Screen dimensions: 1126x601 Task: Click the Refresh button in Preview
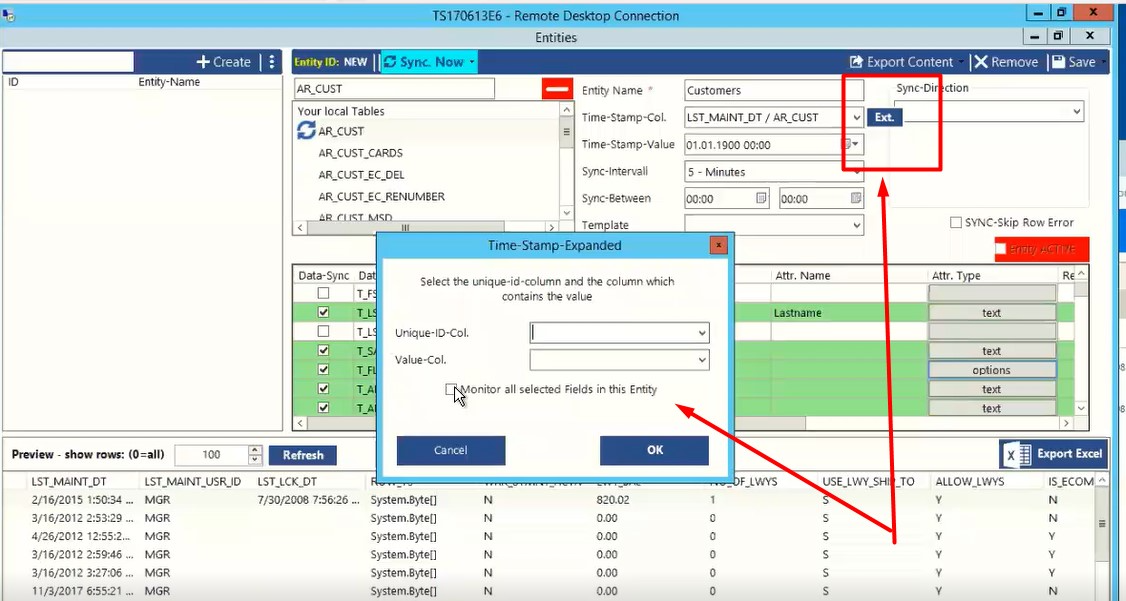click(x=302, y=455)
